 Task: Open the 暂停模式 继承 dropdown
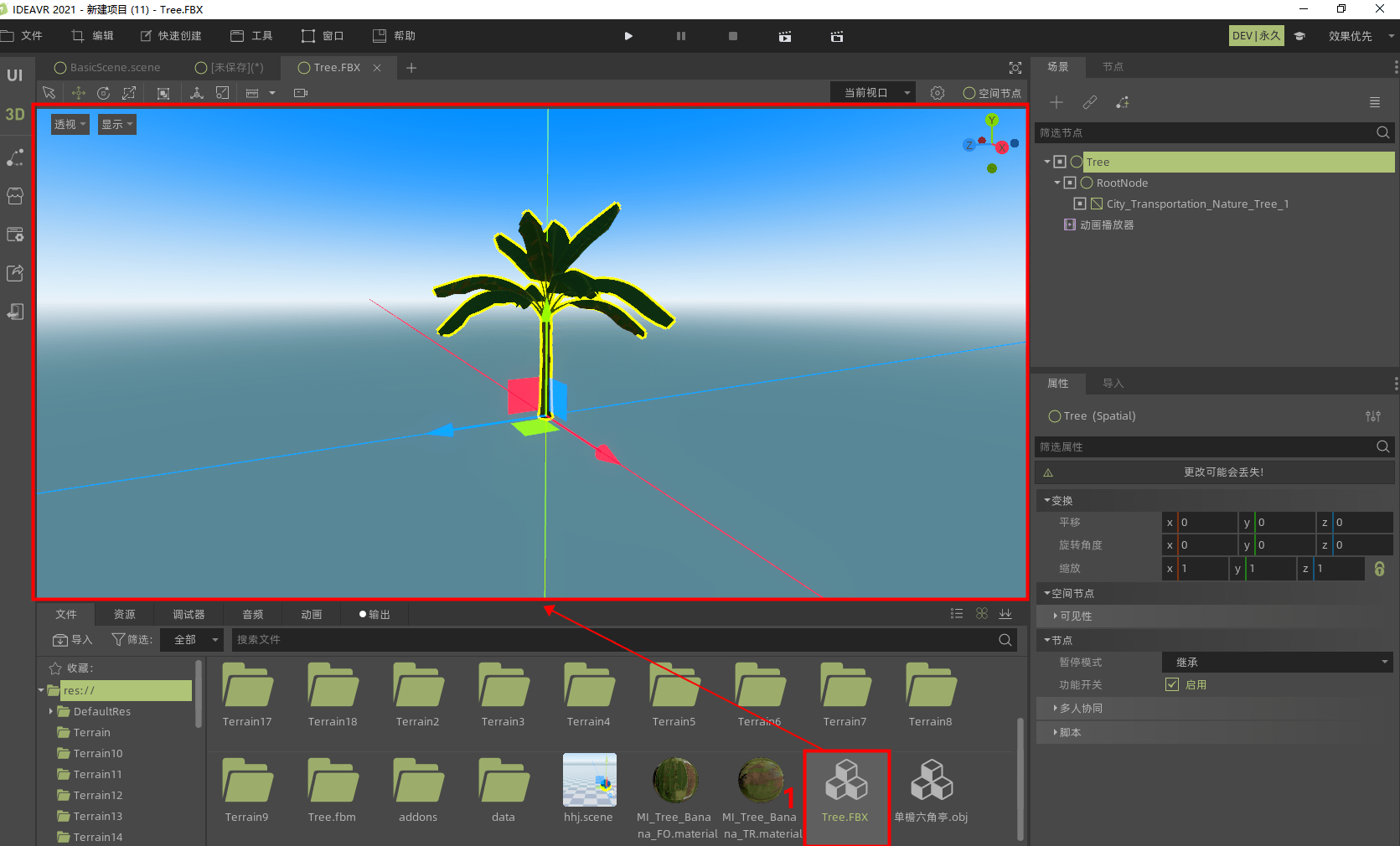pyautogui.click(x=1277, y=663)
